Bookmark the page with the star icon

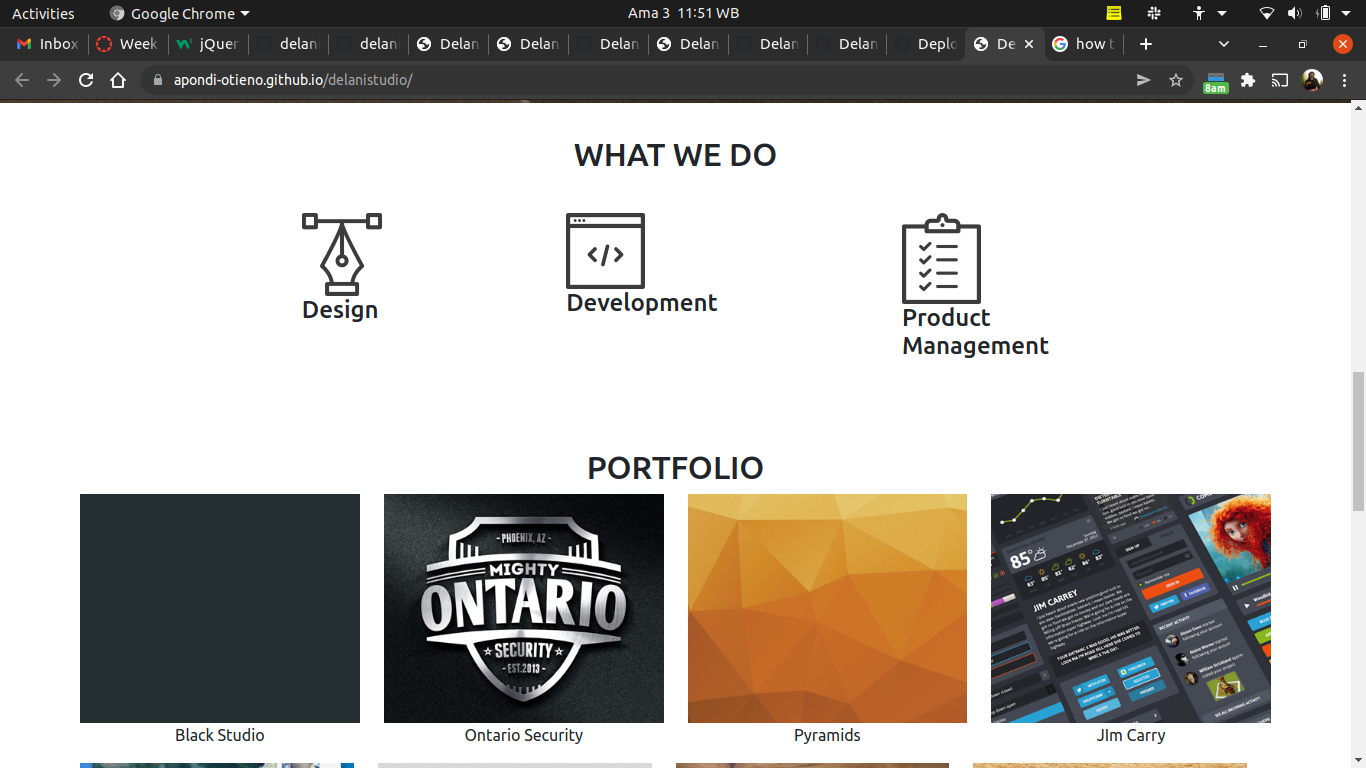[1174, 80]
